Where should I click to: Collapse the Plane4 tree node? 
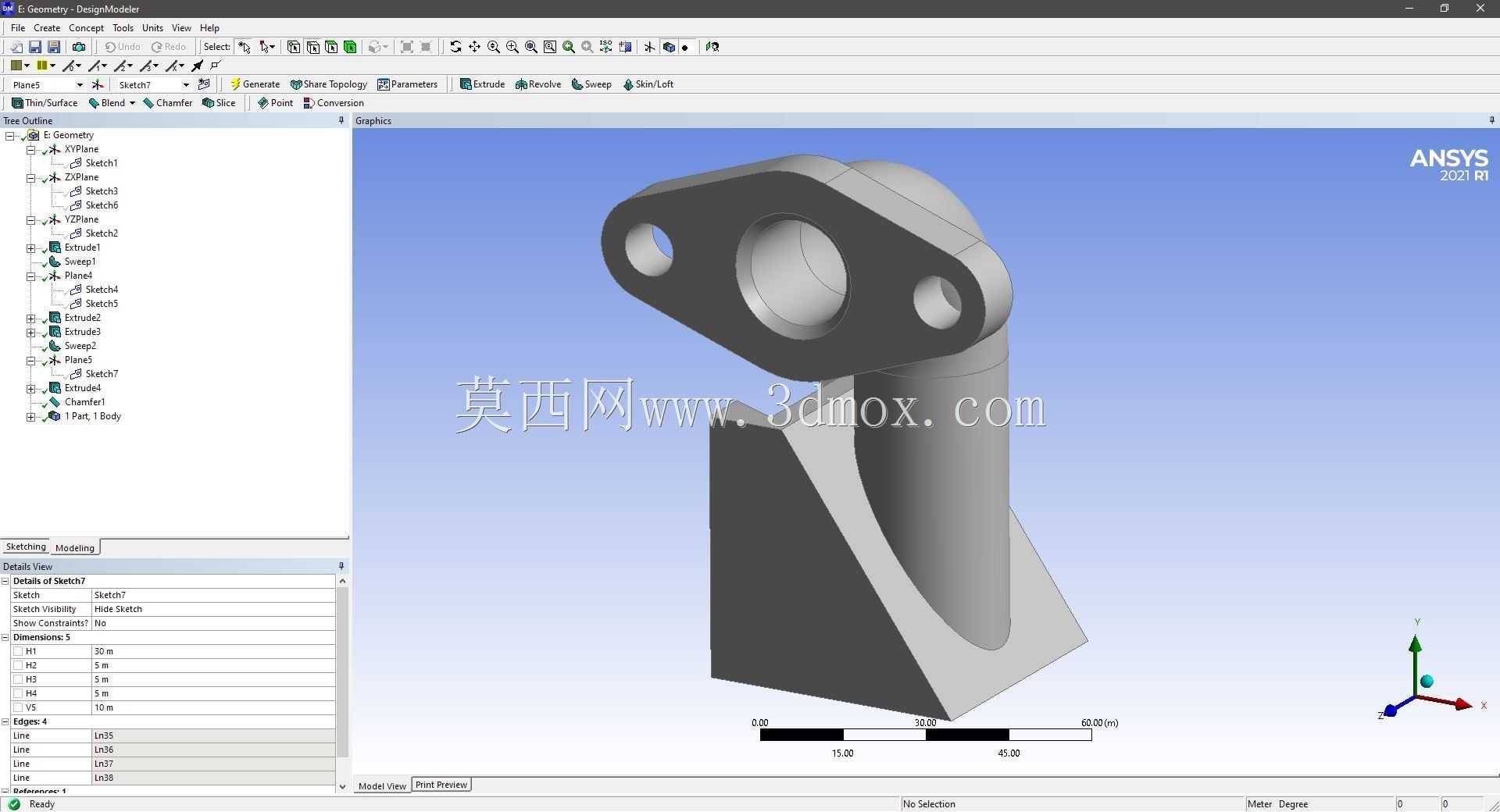[x=30, y=276]
